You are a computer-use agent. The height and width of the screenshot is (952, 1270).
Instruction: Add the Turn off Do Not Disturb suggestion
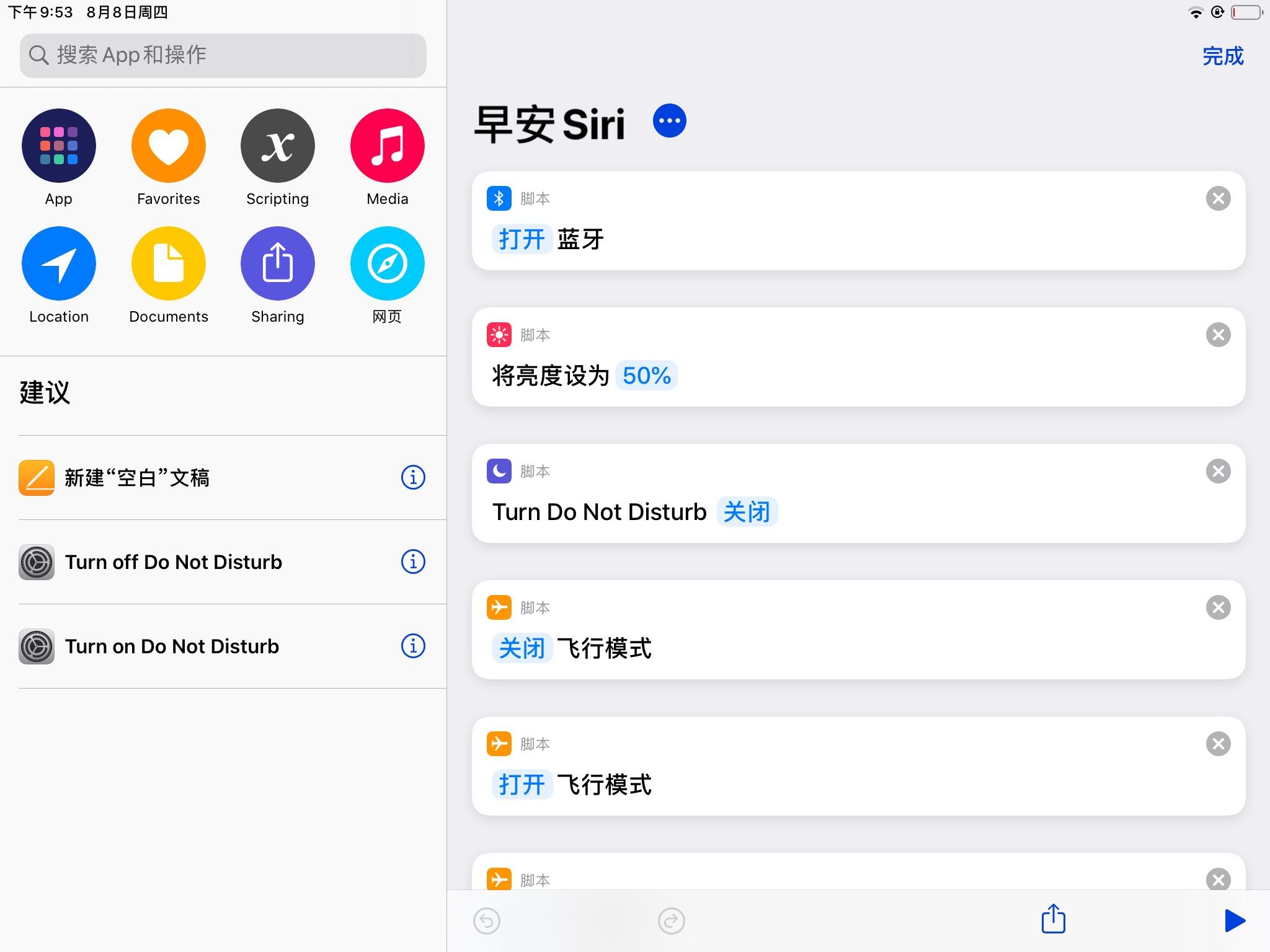174,562
